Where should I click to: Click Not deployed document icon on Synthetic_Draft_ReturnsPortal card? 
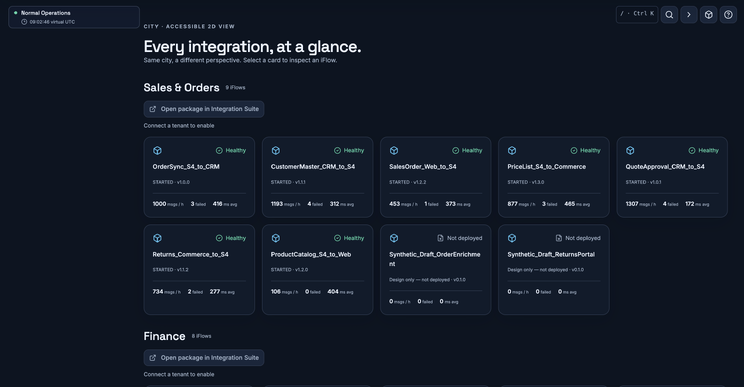click(x=558, y=238)
